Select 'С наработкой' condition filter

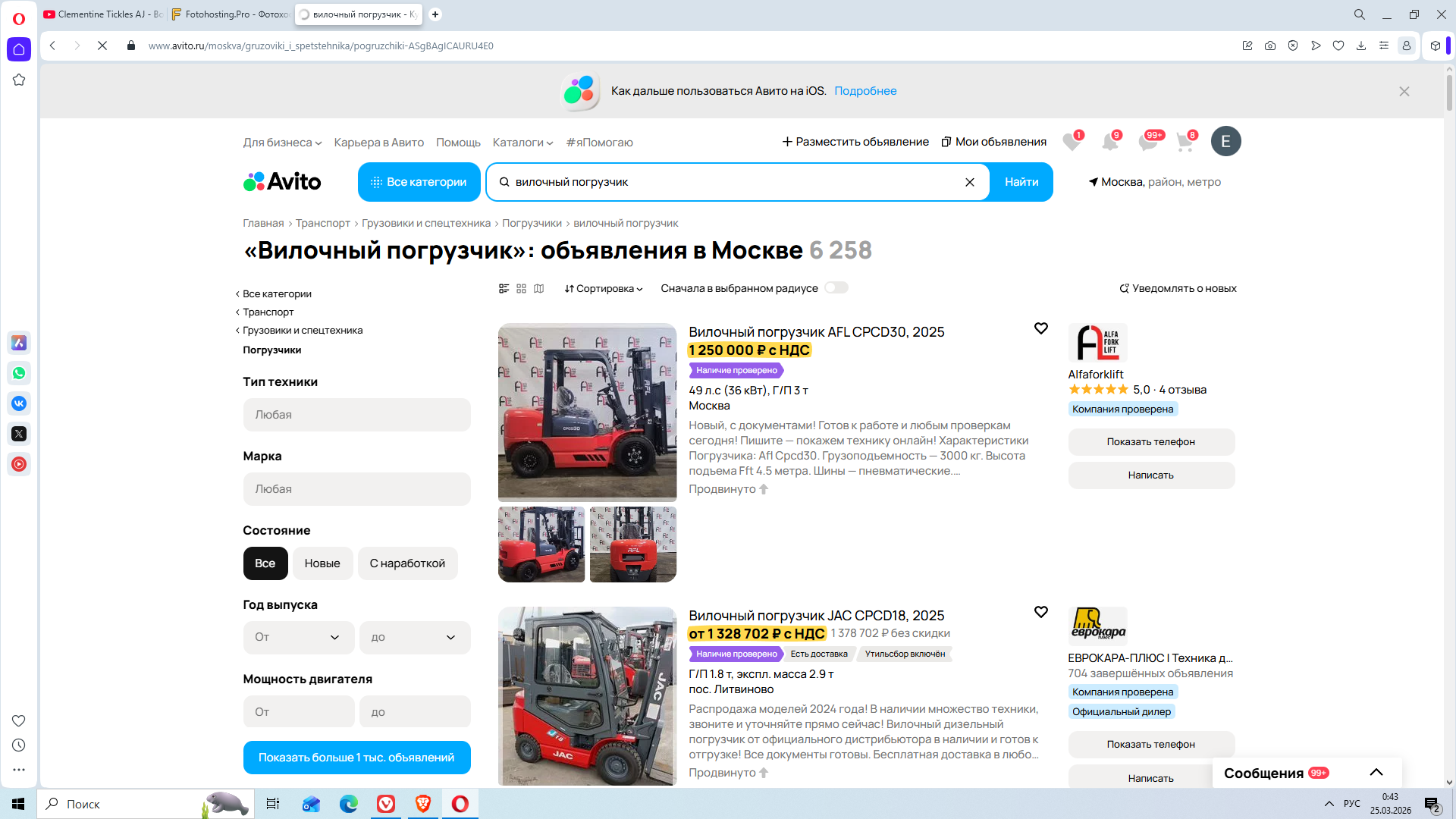pos(407,563)
